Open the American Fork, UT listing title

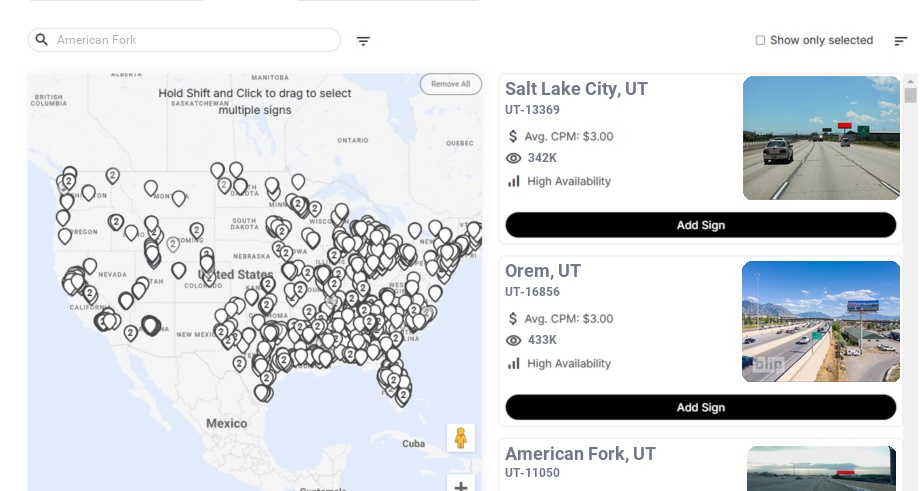point(580,454)
